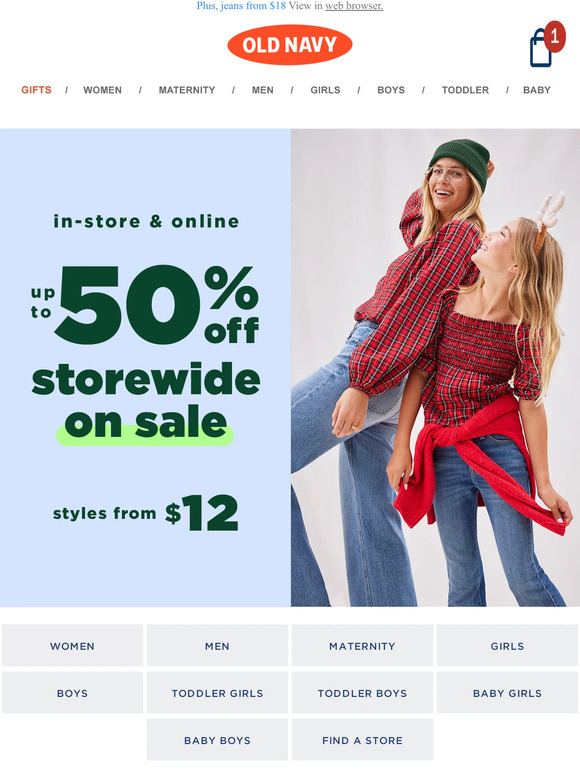Open the shopping bag icon
The height and width of the screenshot is (774, 580).
pyautogui.click(x=546, y=44)
